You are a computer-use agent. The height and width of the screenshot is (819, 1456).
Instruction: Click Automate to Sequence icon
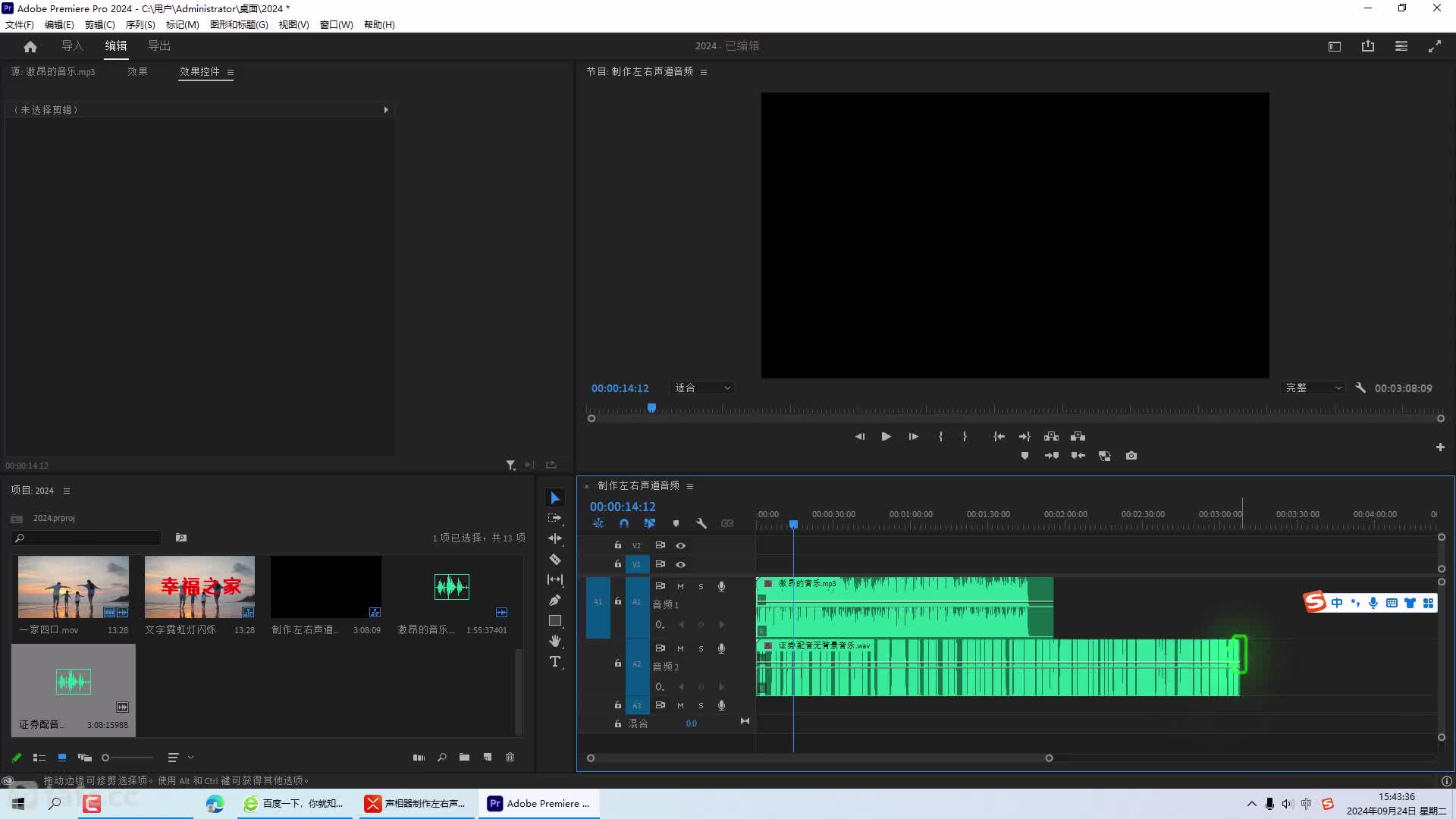419,757
